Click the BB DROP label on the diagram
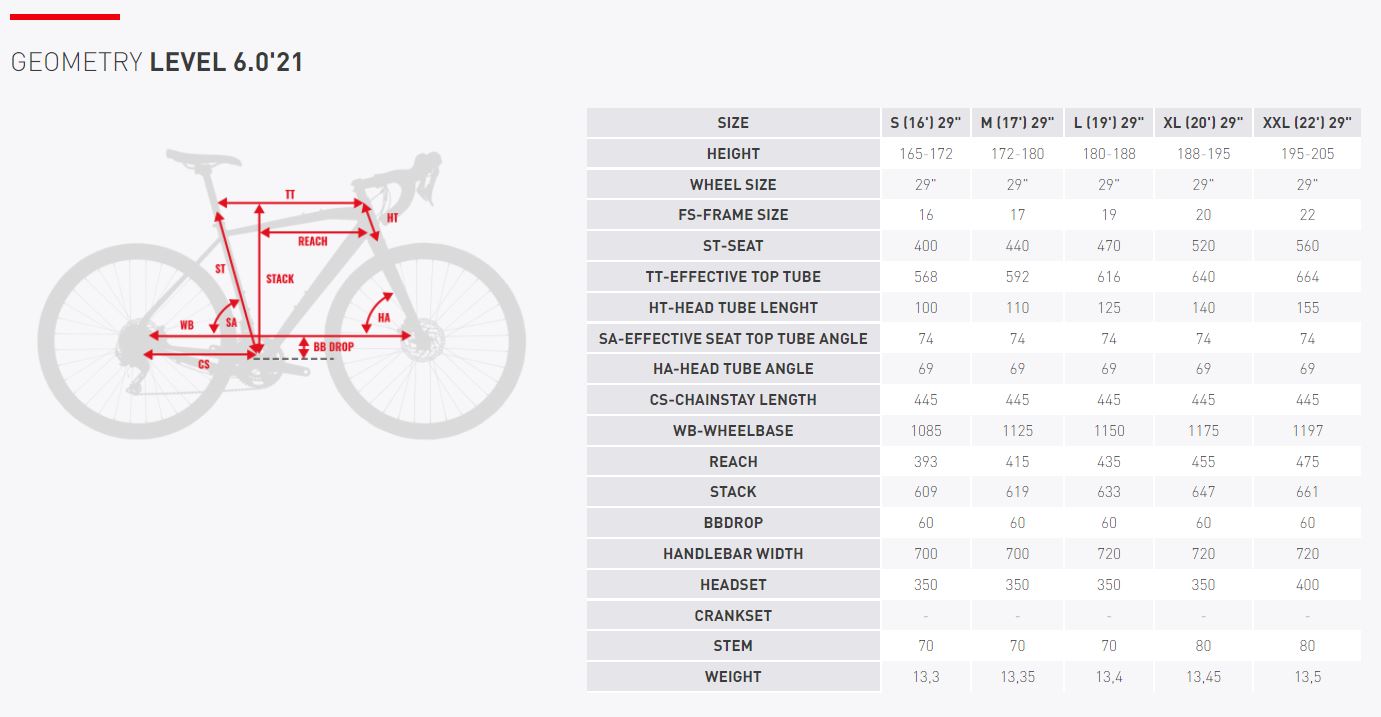 pos(333,347)
